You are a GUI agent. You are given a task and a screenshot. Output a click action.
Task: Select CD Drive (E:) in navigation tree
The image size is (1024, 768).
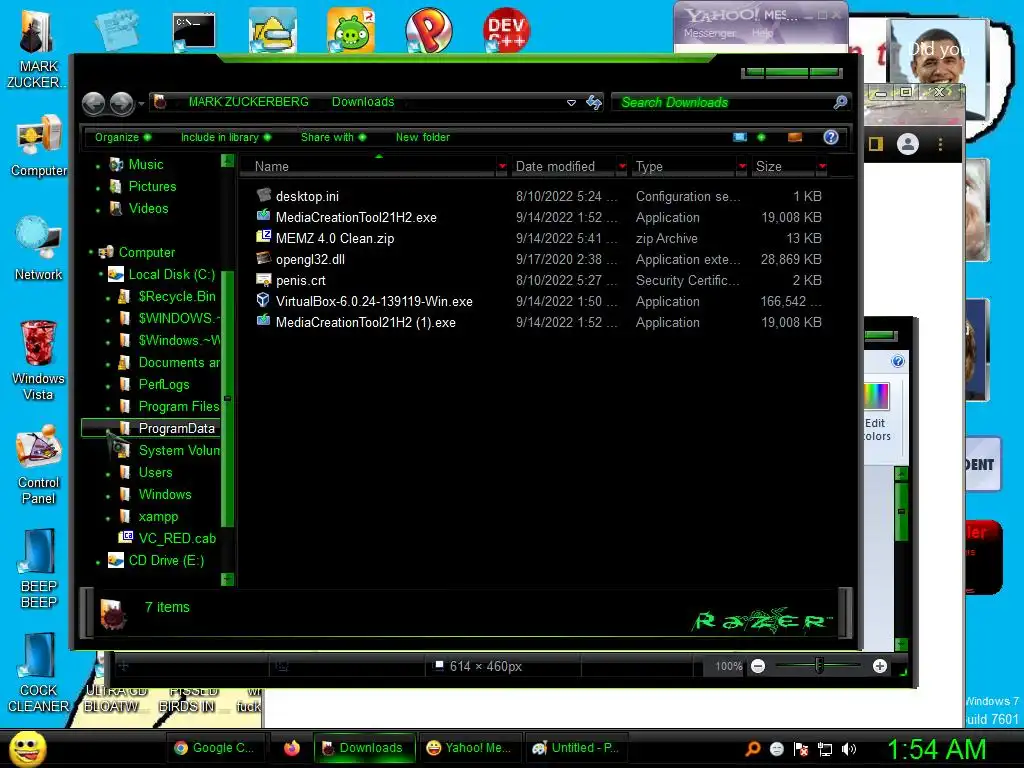click(x=166, y=560)
